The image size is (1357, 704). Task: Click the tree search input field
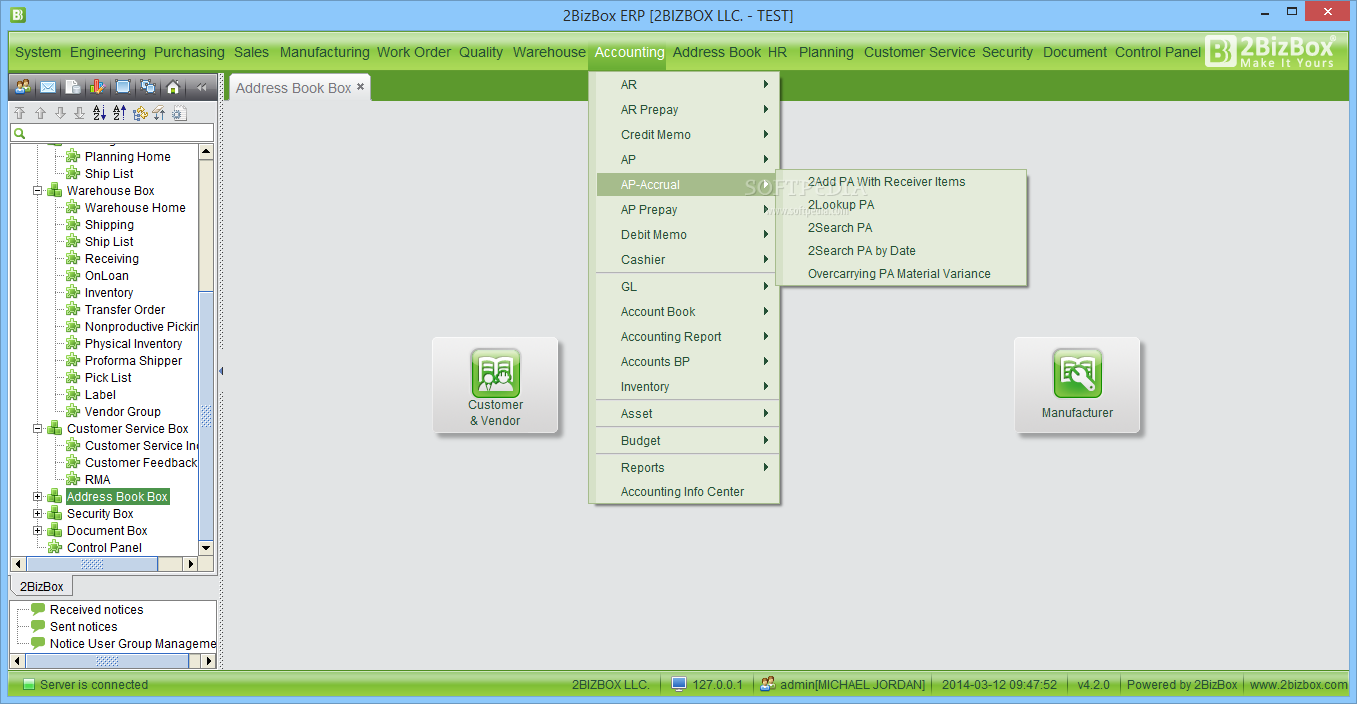click(x=112, y=133)
